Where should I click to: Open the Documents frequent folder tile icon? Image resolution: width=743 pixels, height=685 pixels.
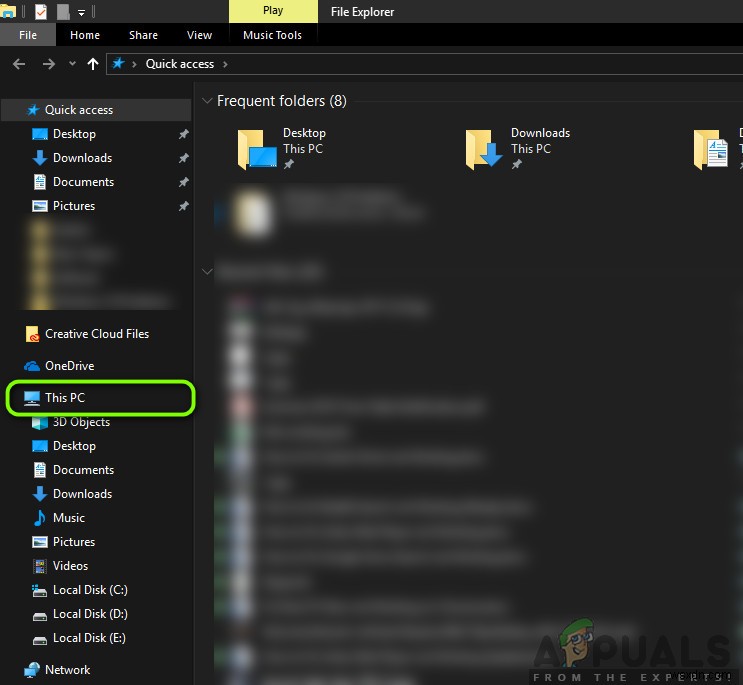coord(711,150)
